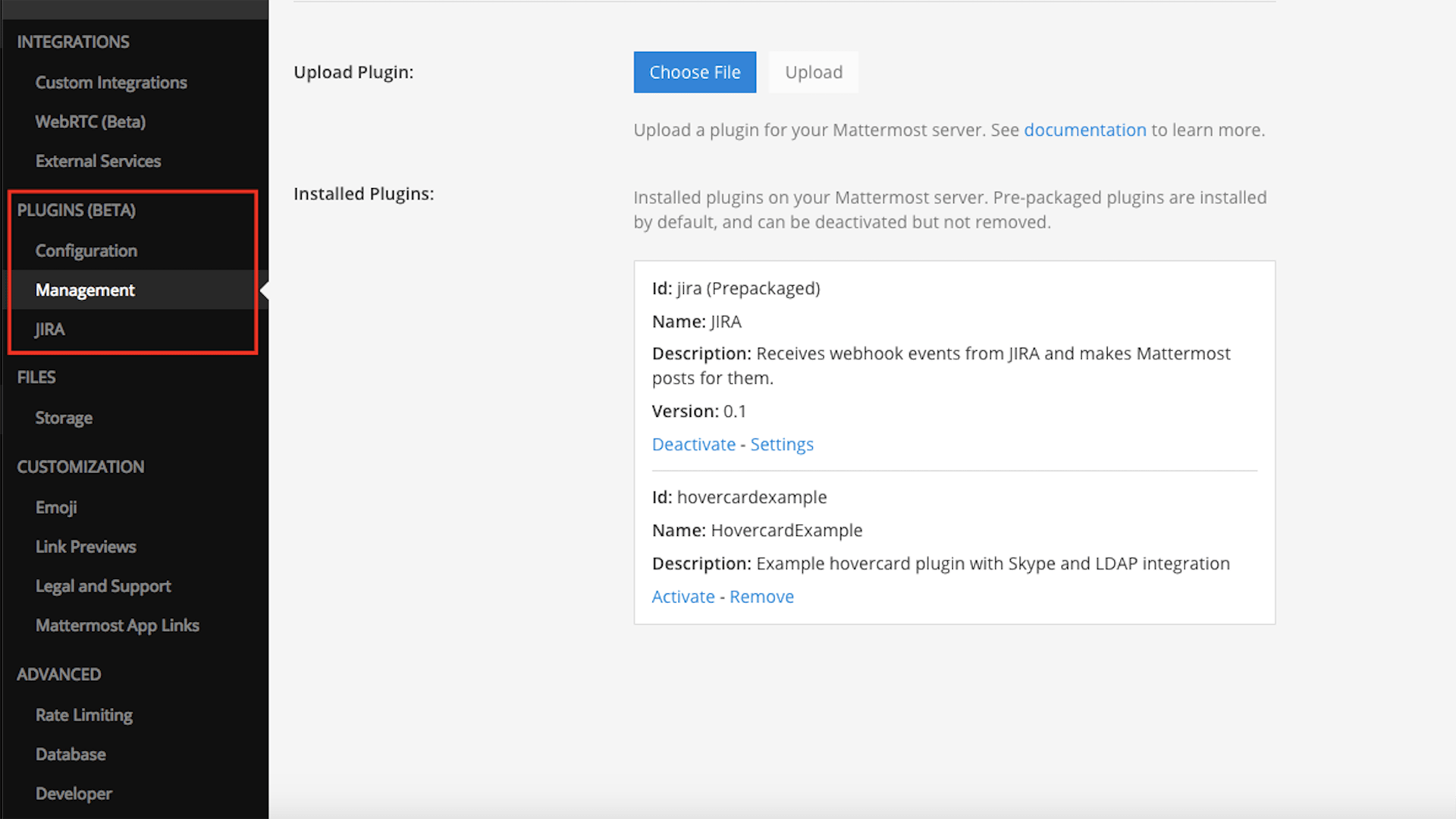
Task: Click the Choose File button
Action: 695,72
